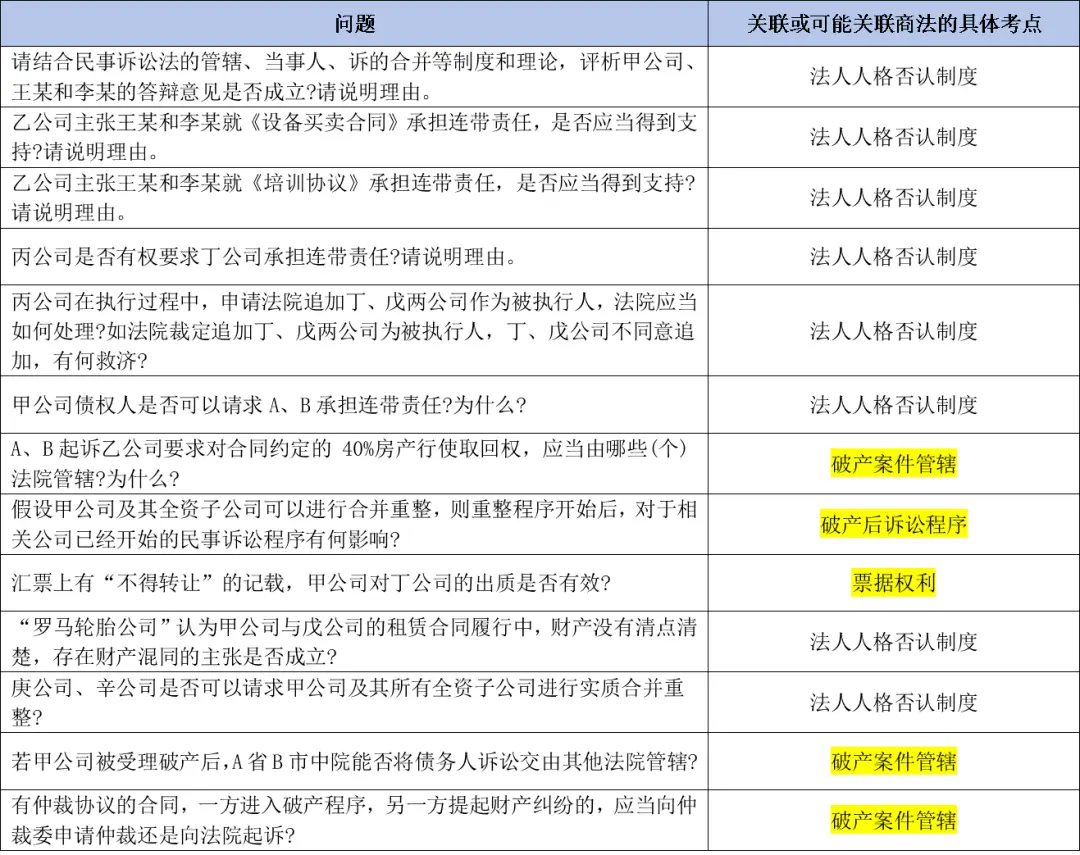Click question about 汇票上有“不得转让”的记载
Viewport: 1080px width, 855px height.
coord(311,583)
